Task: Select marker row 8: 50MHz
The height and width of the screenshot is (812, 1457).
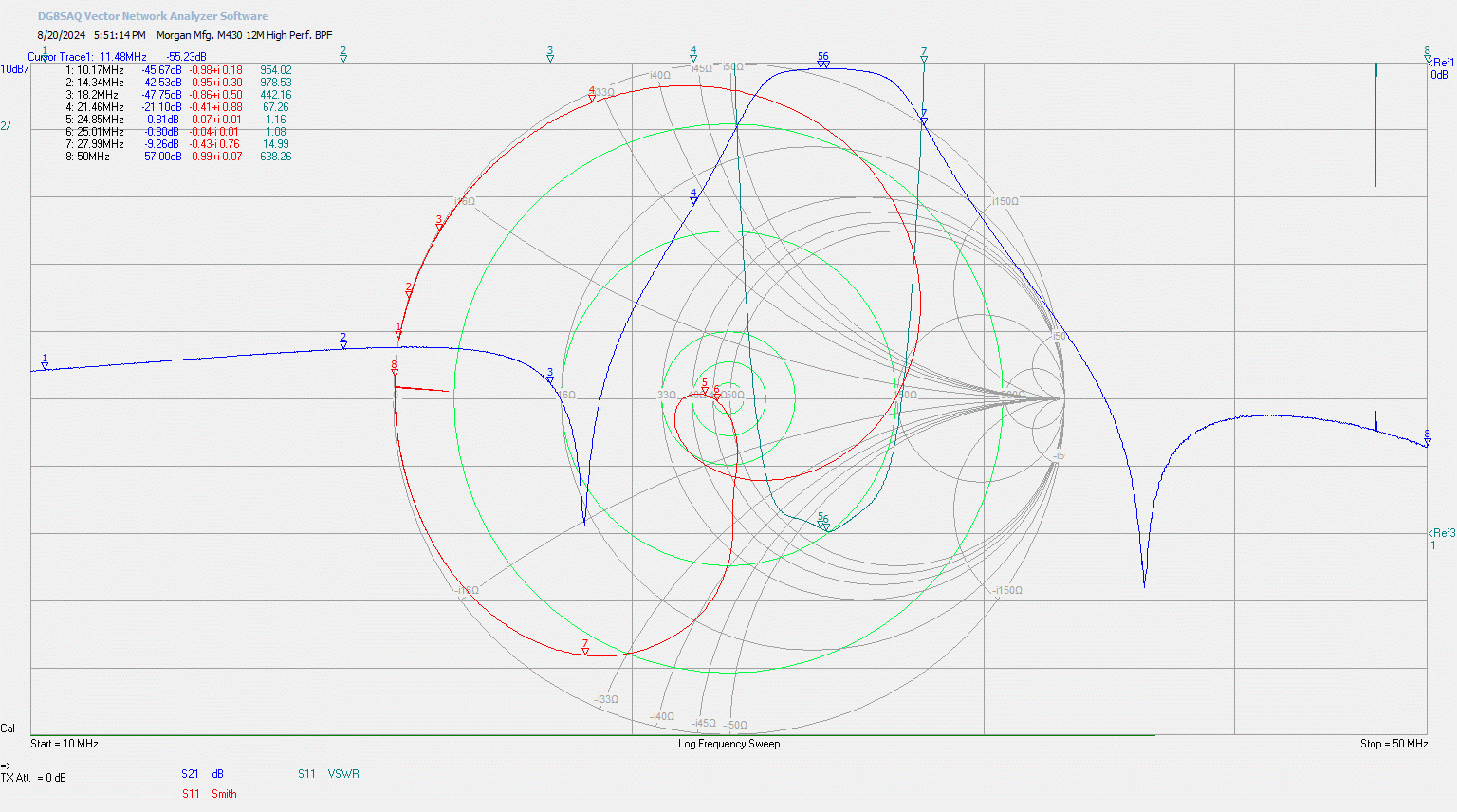Action: 178,157
